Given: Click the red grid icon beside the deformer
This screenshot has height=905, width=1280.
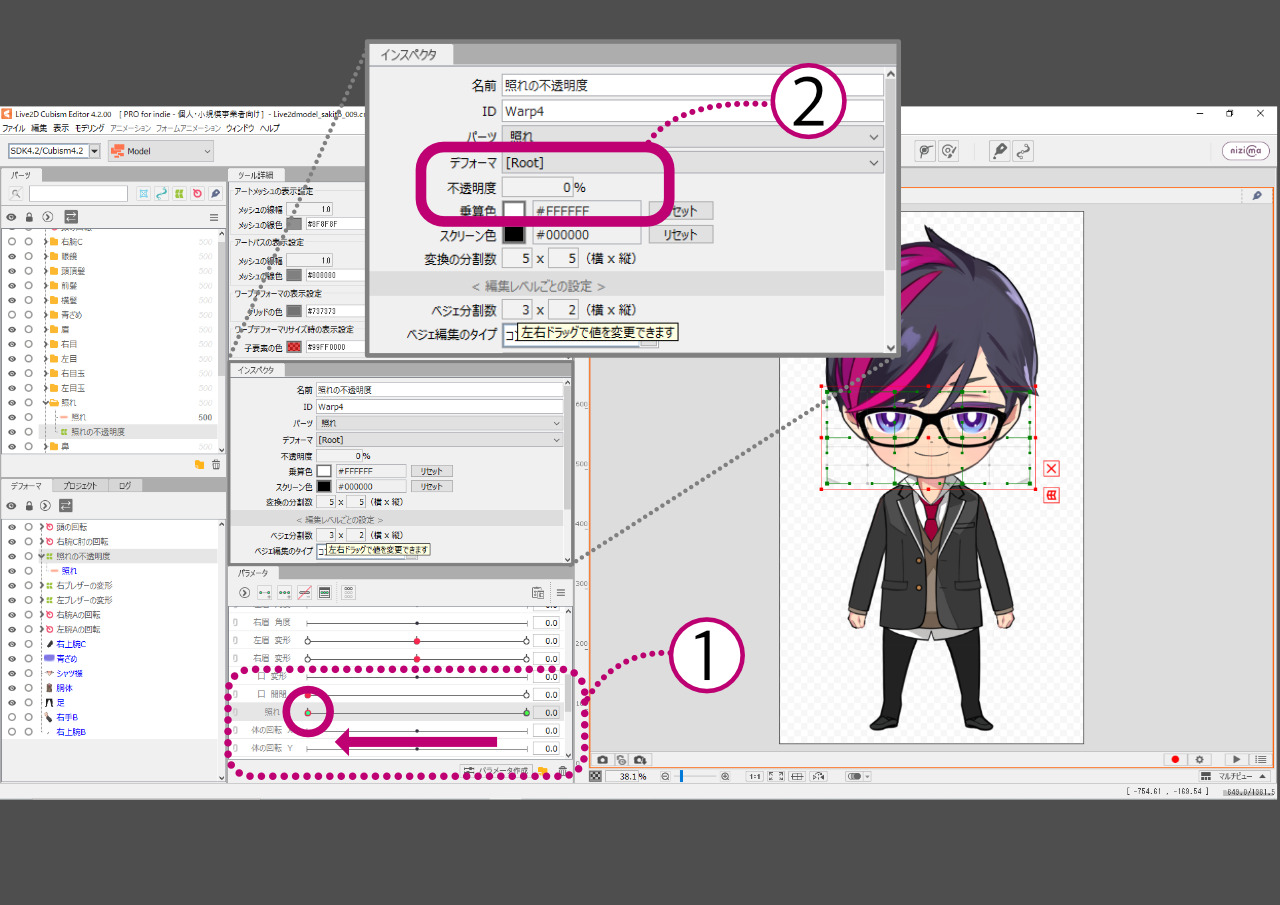Looking at the screenshot, I should [1051, 495].
